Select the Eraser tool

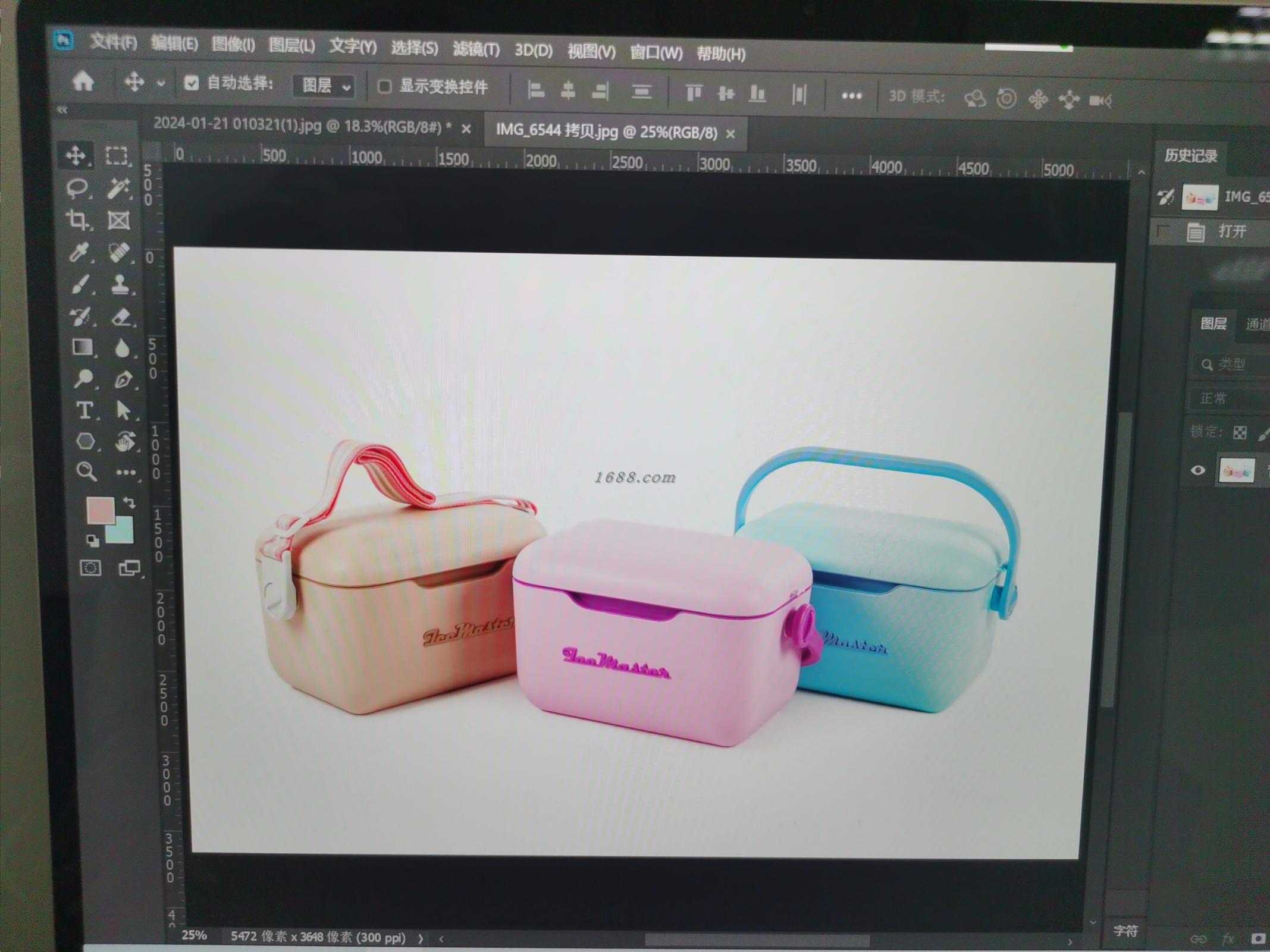pos(121,317)
